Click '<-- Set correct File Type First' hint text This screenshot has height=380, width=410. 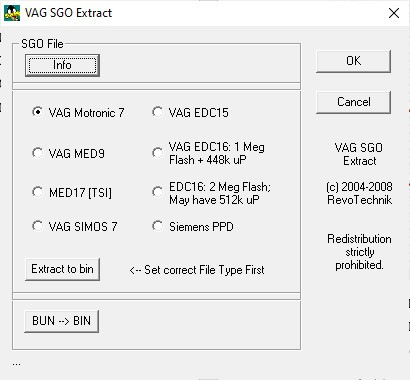[x=197, y=270]
